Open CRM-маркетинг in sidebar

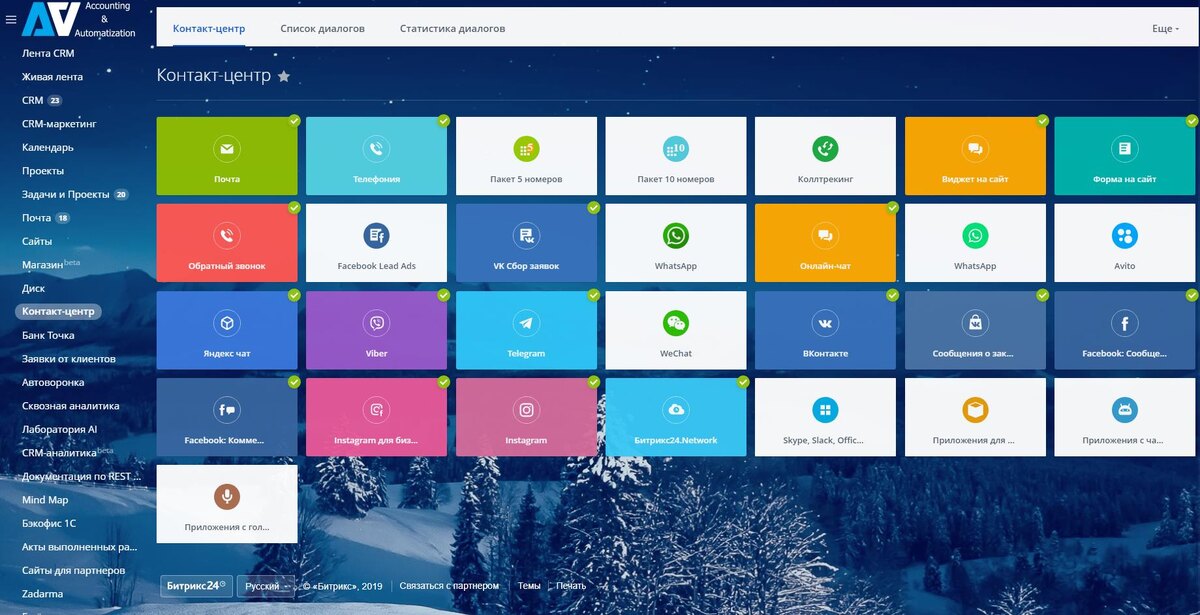click(x=58, y=124)
